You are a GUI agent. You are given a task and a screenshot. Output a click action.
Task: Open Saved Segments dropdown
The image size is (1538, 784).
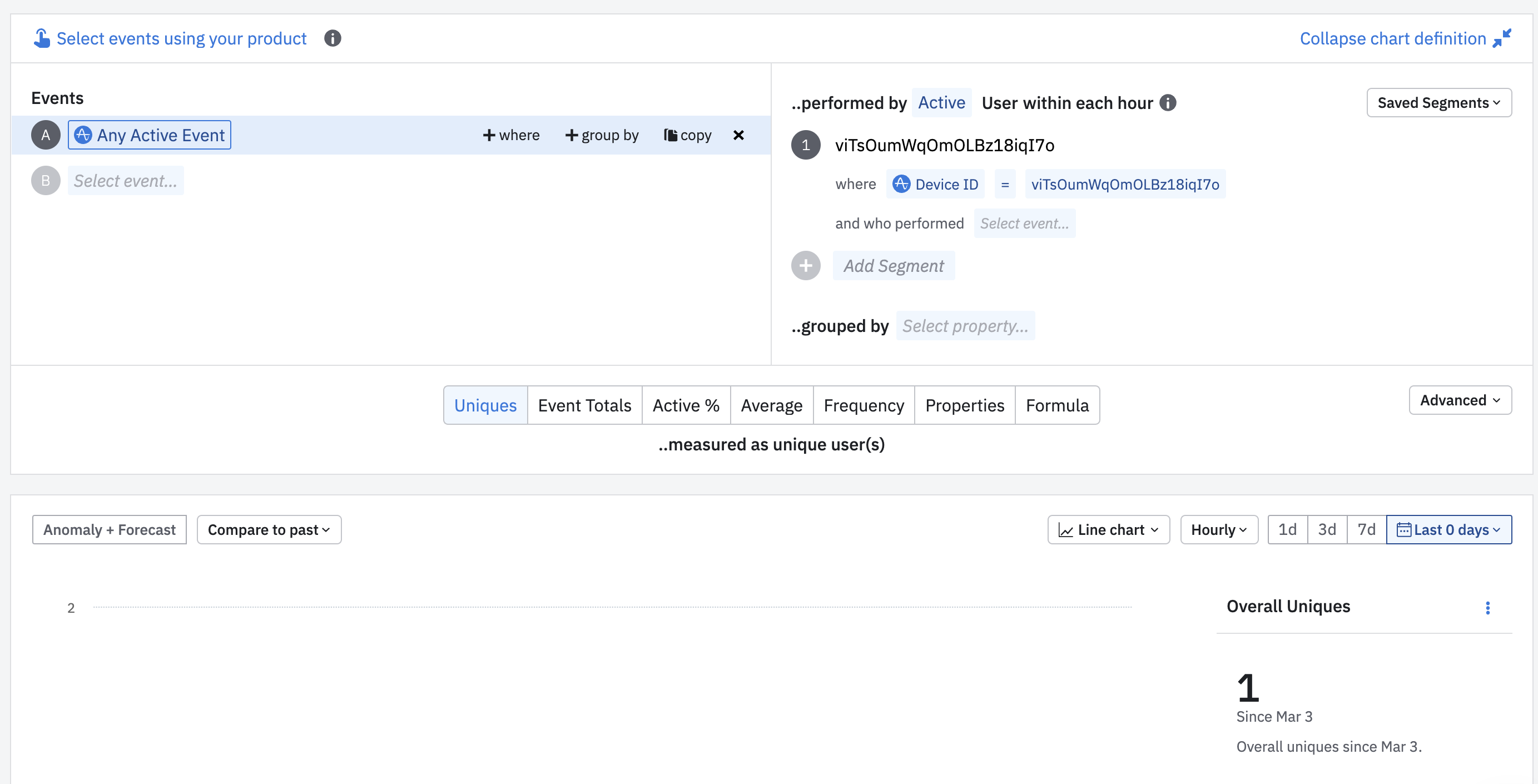1439,103
